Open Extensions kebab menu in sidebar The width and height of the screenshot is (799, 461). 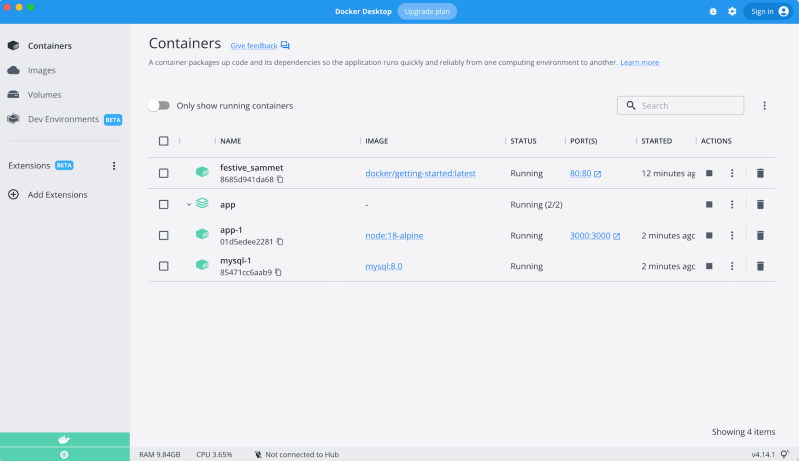[x=114, y=166]
